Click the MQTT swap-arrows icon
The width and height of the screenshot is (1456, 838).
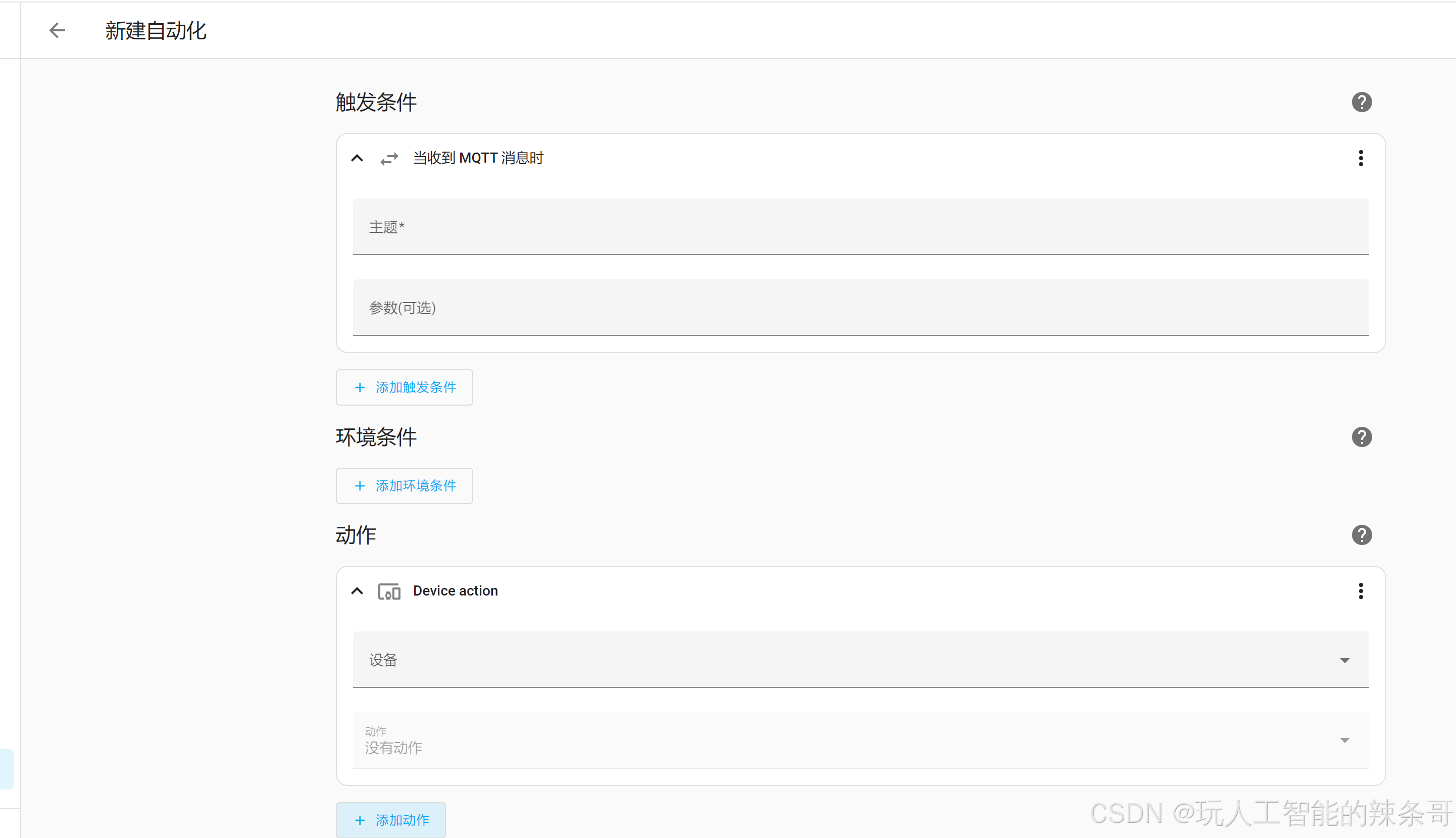pyautogui.click(x=389, y=158)
